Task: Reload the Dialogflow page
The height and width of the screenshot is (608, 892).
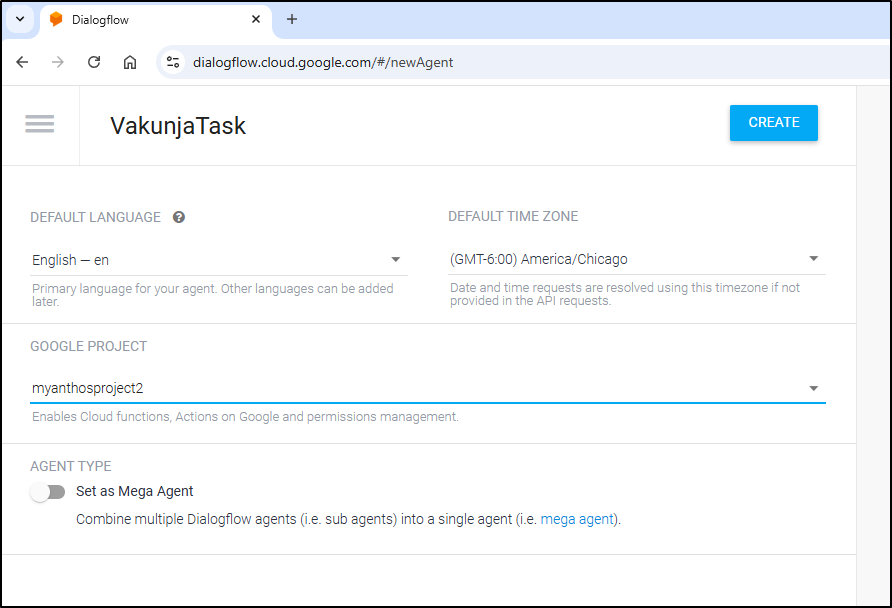Action: (x=94, y=62)
